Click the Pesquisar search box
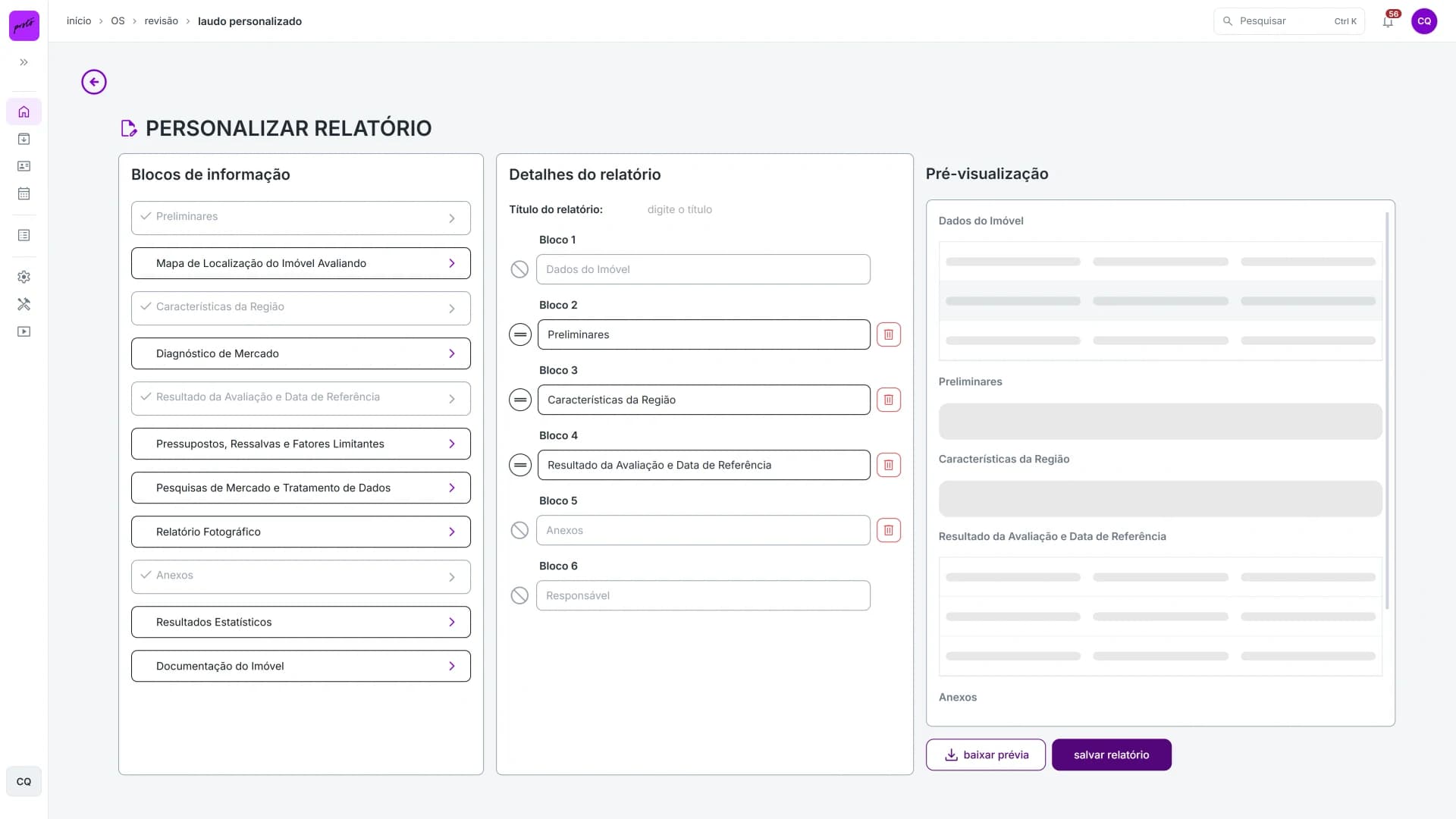 click(x=1289, y=21)
